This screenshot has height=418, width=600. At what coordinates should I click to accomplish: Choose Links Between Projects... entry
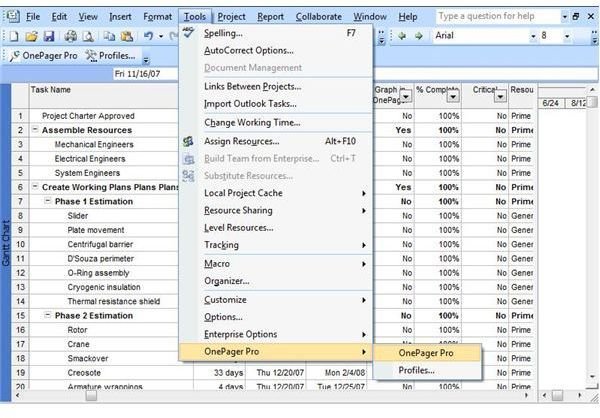click(x=276, y=87)
